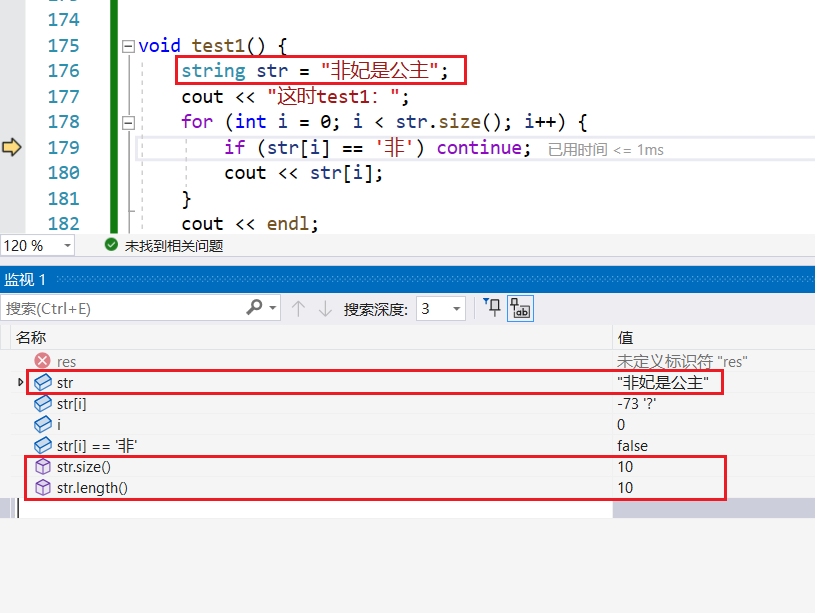815x613 pixels.
Task: Click the value "非妃是公主" of str
Action: pyautogui.click(x=663, y=383)
